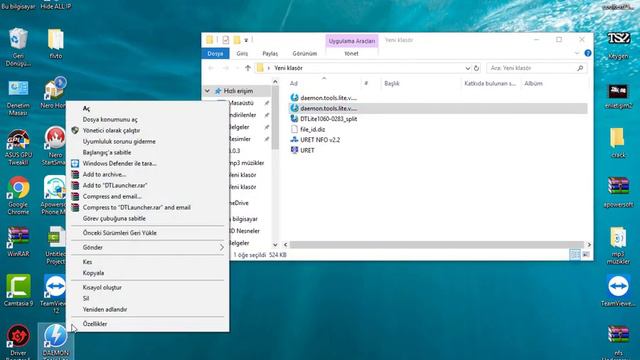Open the Google Chrome desktop shortcut
The width and height of the screenshot is (640, 360).
point(18,195)
